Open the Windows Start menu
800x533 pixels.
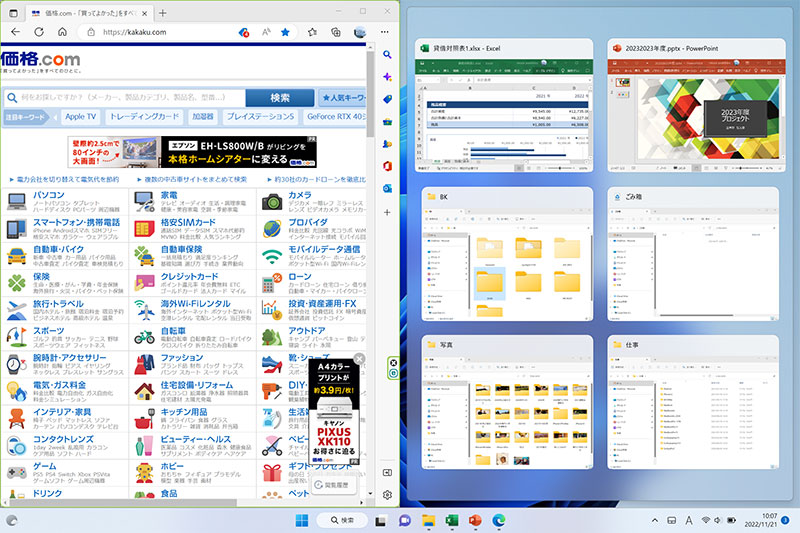click(x=302, y=520)
